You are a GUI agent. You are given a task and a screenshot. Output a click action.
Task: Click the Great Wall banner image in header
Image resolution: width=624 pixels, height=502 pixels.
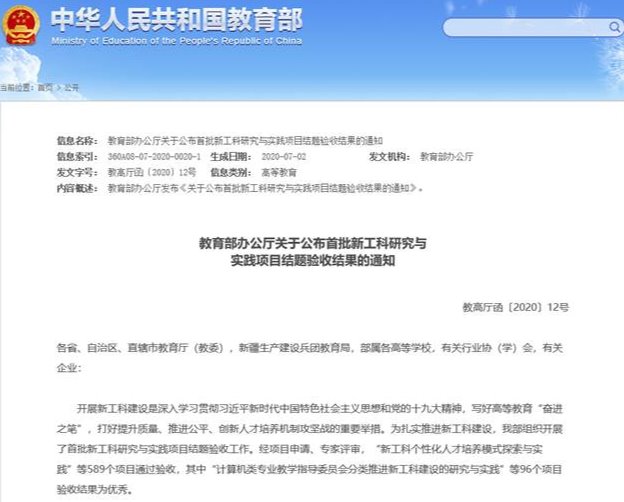pyautogui.click(x=500, y=36)
